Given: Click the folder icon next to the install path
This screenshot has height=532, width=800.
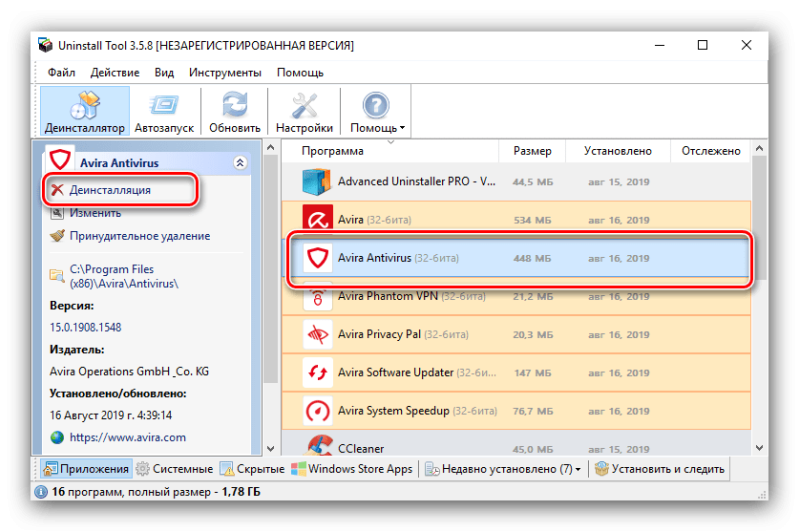Looking at the screenshot, I should coord(57,275).
